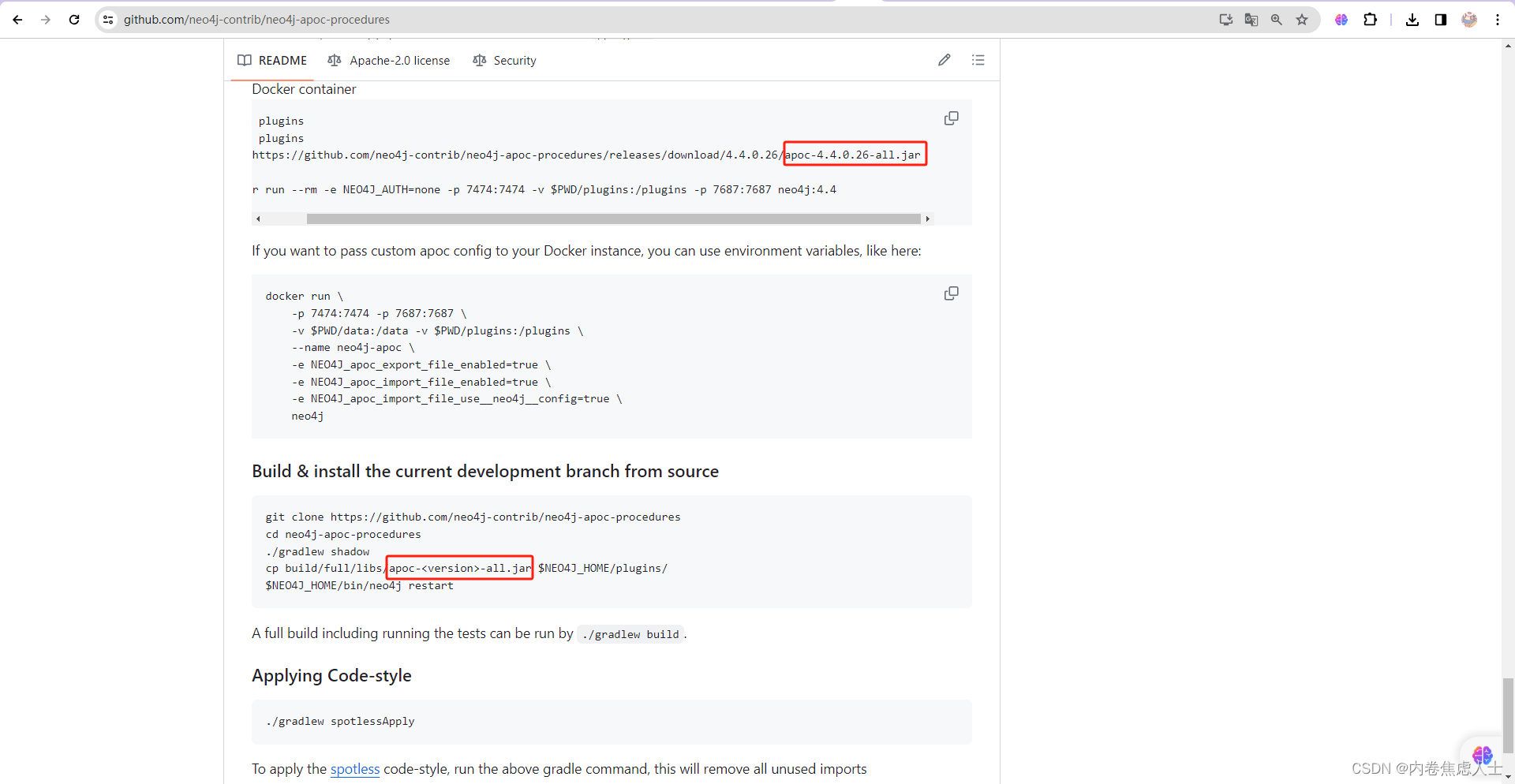Screen dimensions: 1515x784
Task: Click the 'cd neo4j-apoc-procedures' line
Action: pyautogui.click(x=343, y=535)
